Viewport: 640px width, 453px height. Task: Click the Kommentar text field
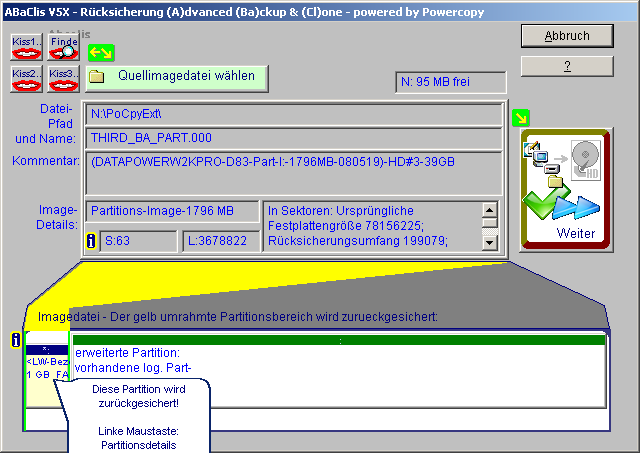pos(293,172)
